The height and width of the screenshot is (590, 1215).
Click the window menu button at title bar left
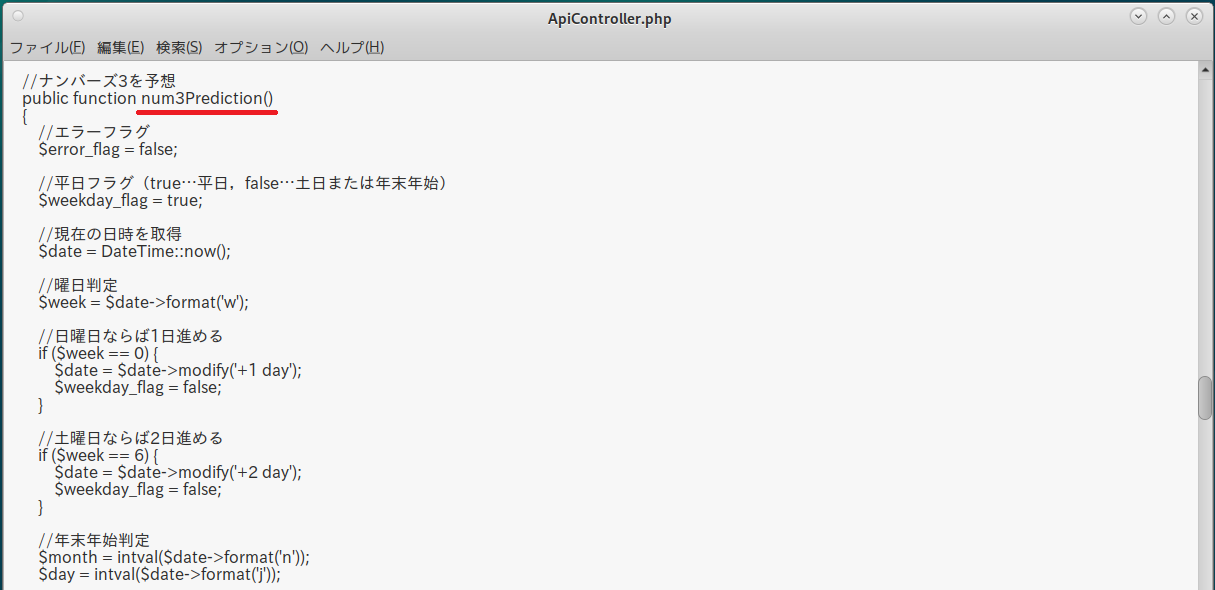pyautogui.click(x=18, y=17)
